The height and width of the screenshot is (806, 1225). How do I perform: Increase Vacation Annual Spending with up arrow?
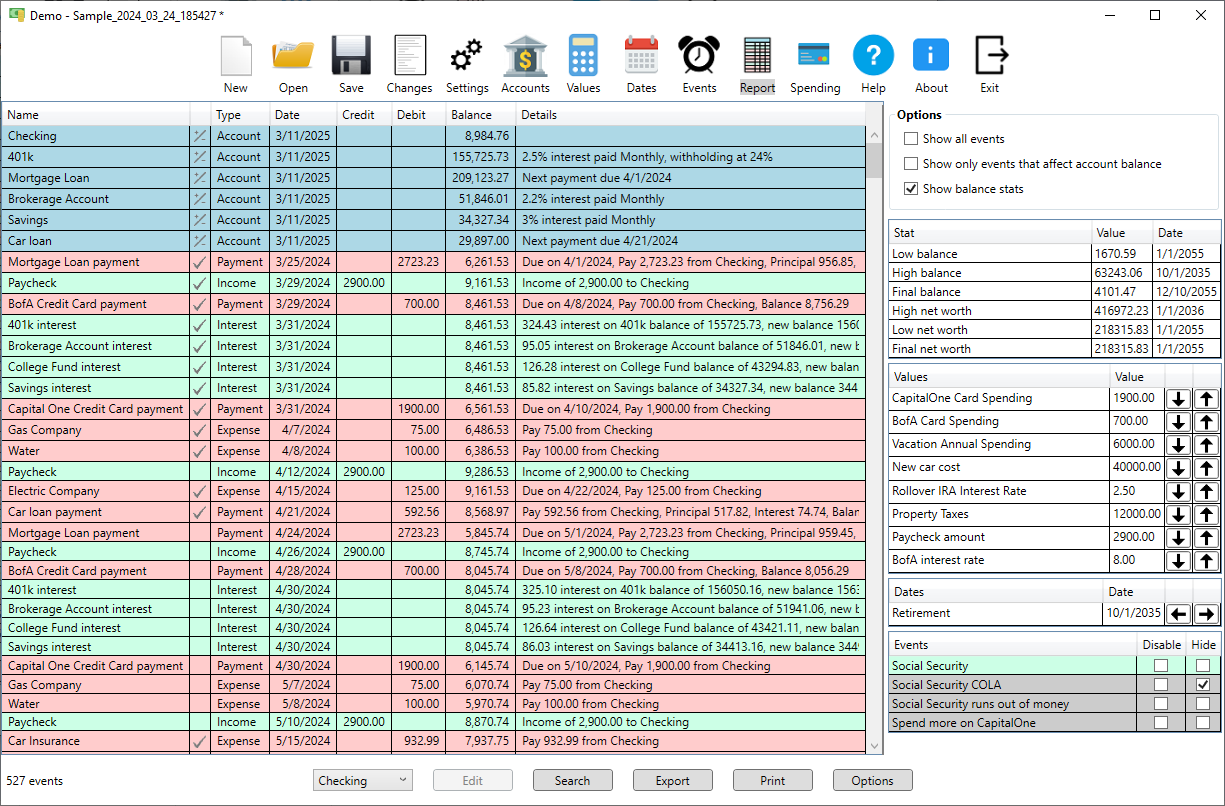pos(1206,444)
